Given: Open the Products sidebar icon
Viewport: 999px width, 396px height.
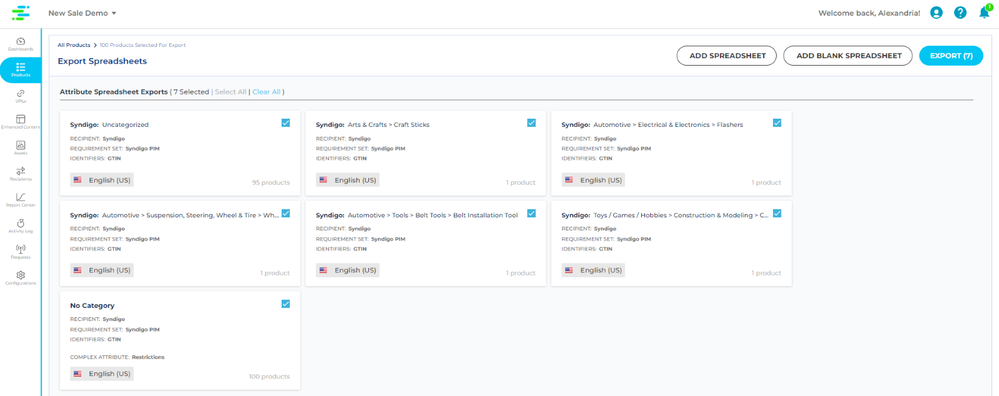Looking at the screenshot, I should 20,67.
